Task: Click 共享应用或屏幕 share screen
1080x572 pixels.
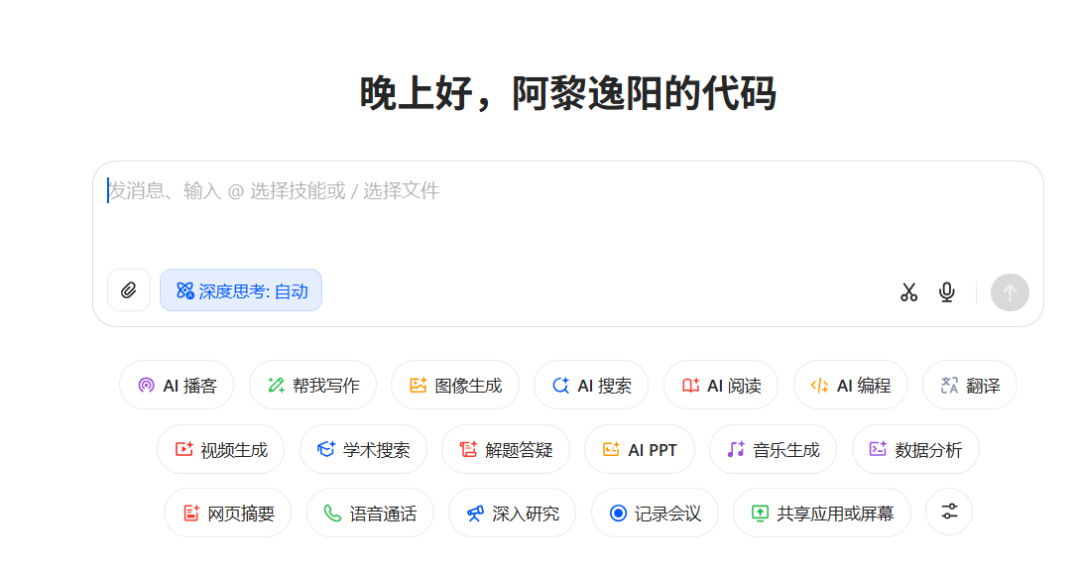Action: [x=822, y=513]
